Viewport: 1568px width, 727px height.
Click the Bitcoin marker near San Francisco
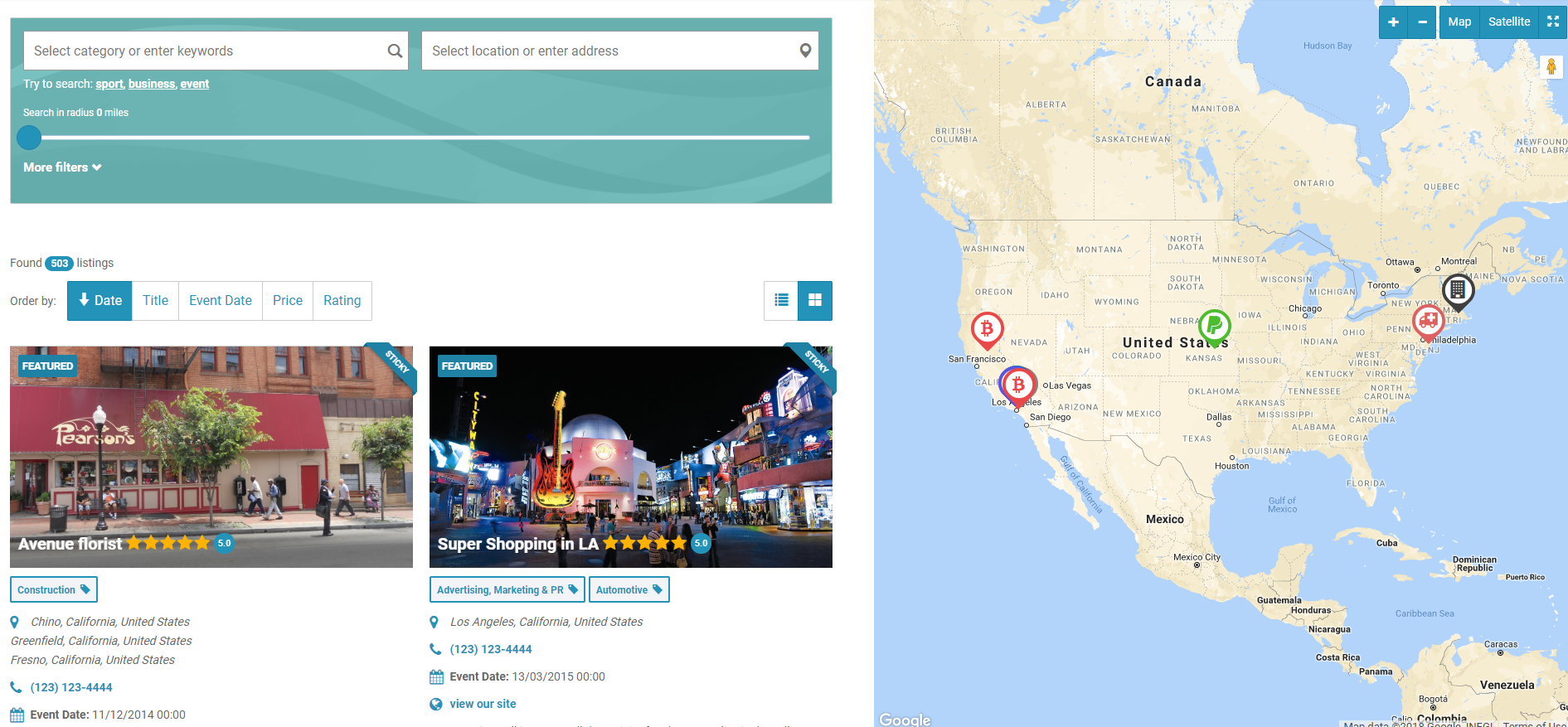(987, 329)
